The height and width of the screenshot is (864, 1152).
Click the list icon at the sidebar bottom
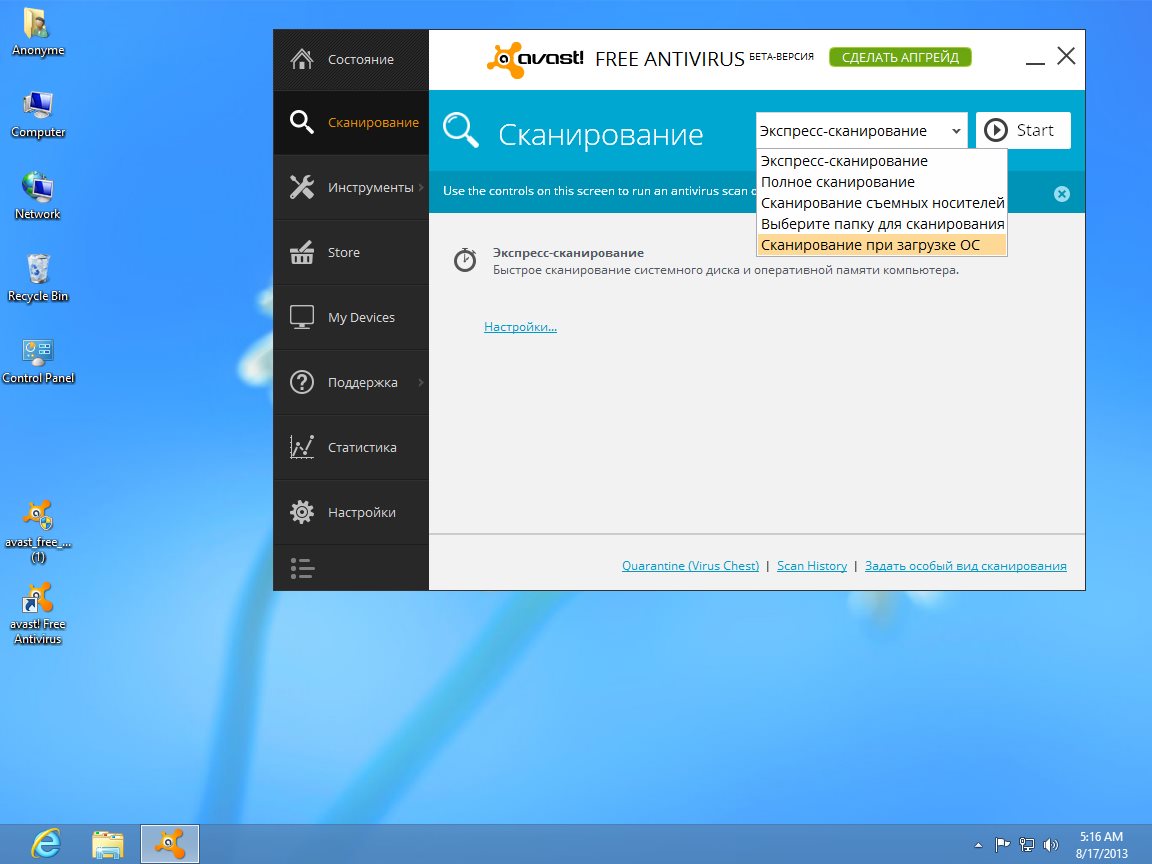tap(302, 568)
